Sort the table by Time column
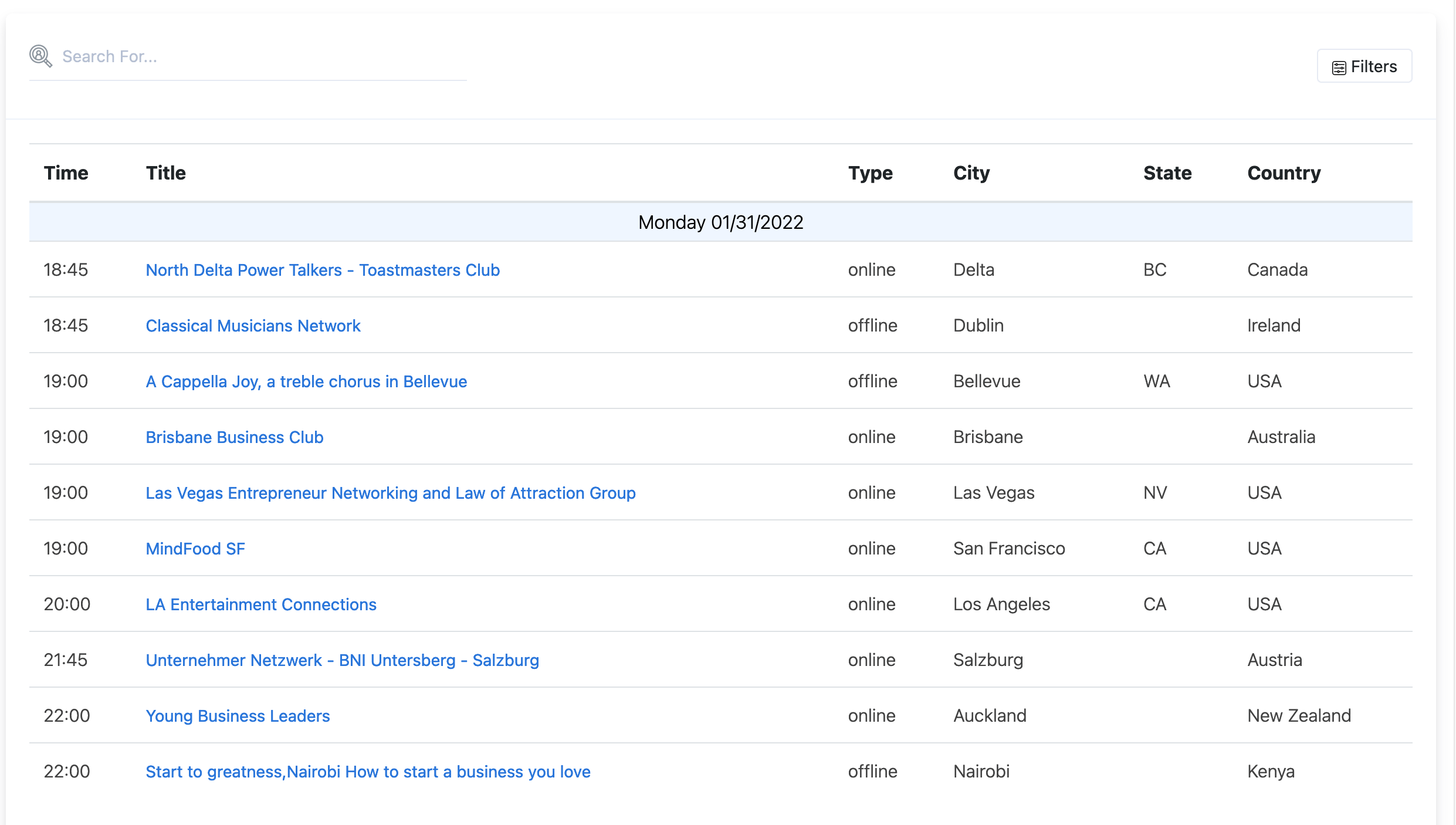This screenshot has height=825, width=1456. (66, 173)
